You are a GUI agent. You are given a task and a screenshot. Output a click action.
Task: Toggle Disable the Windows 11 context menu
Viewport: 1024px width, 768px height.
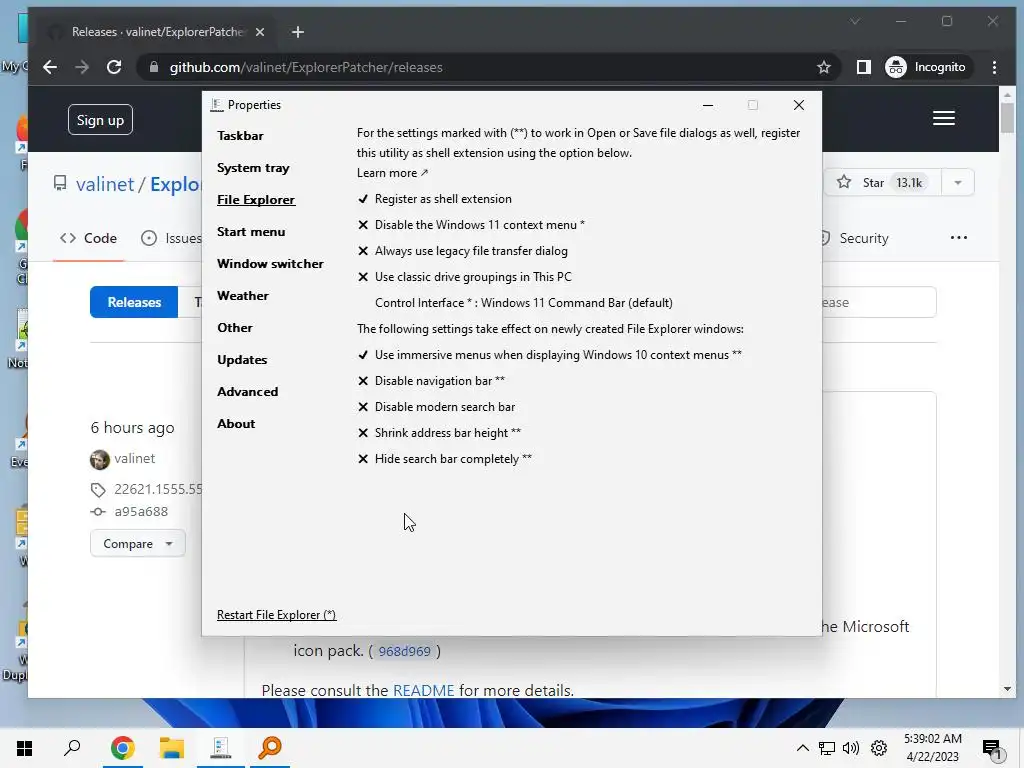pos(471,225)
